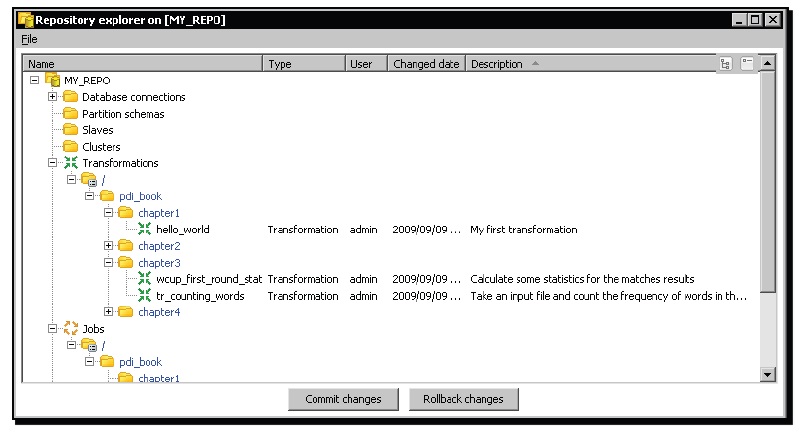Collapse the root folder under Jobs
The width and height of the screenshot is (803, 433).
tap(71, 345)
